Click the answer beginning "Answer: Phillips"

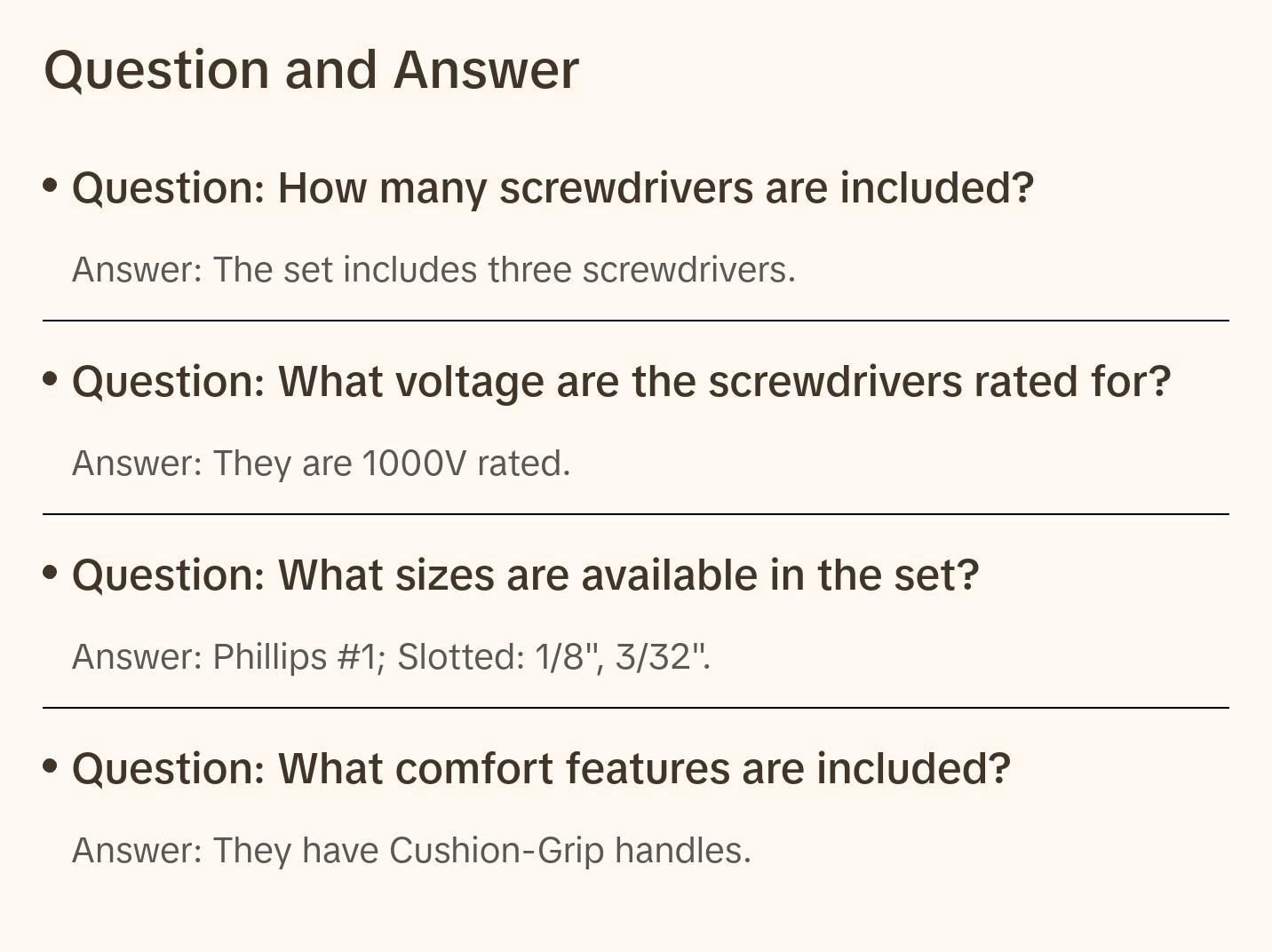pos(391,657)
